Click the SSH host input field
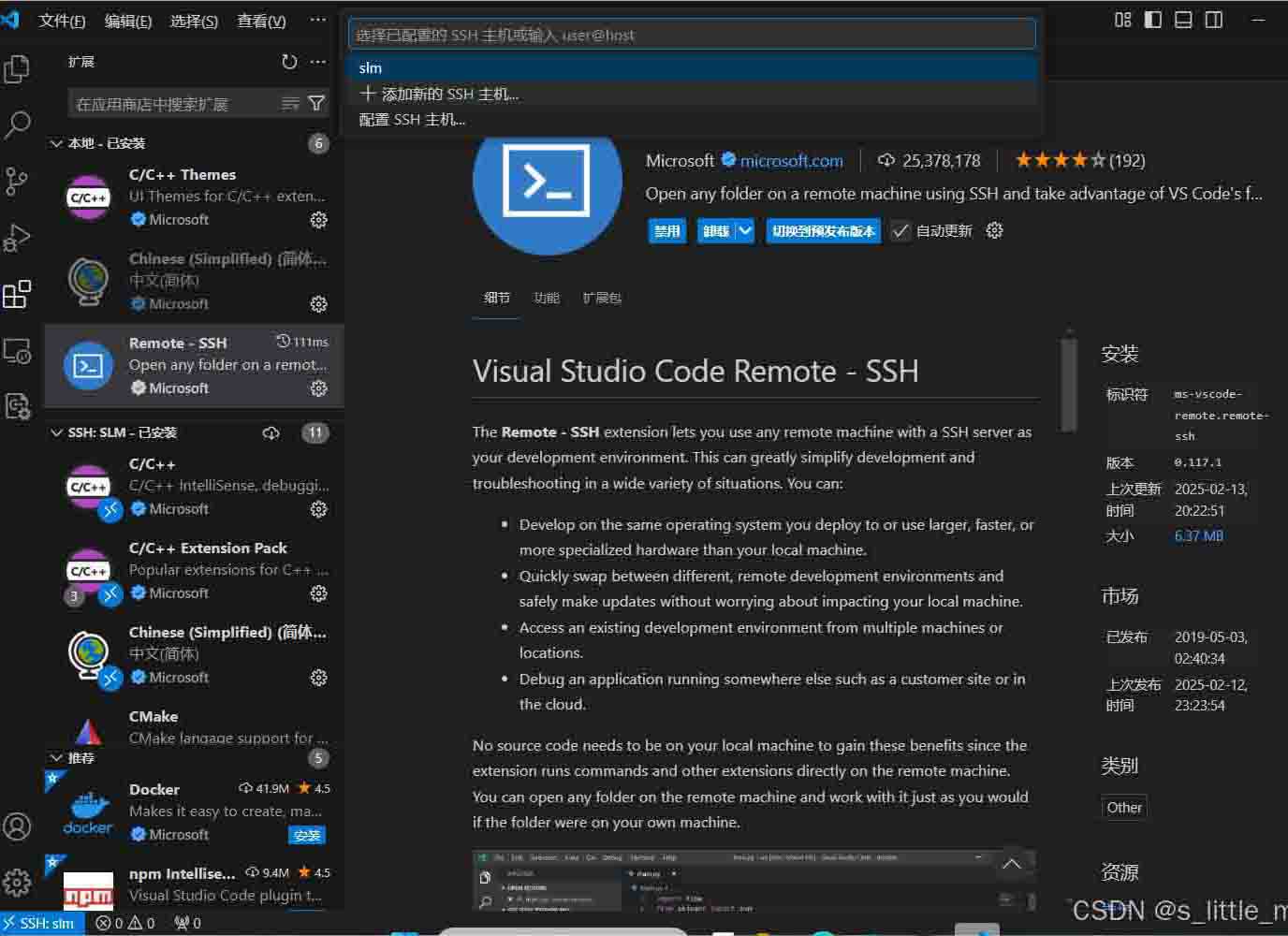1288x936 pixels. [692, 35]
